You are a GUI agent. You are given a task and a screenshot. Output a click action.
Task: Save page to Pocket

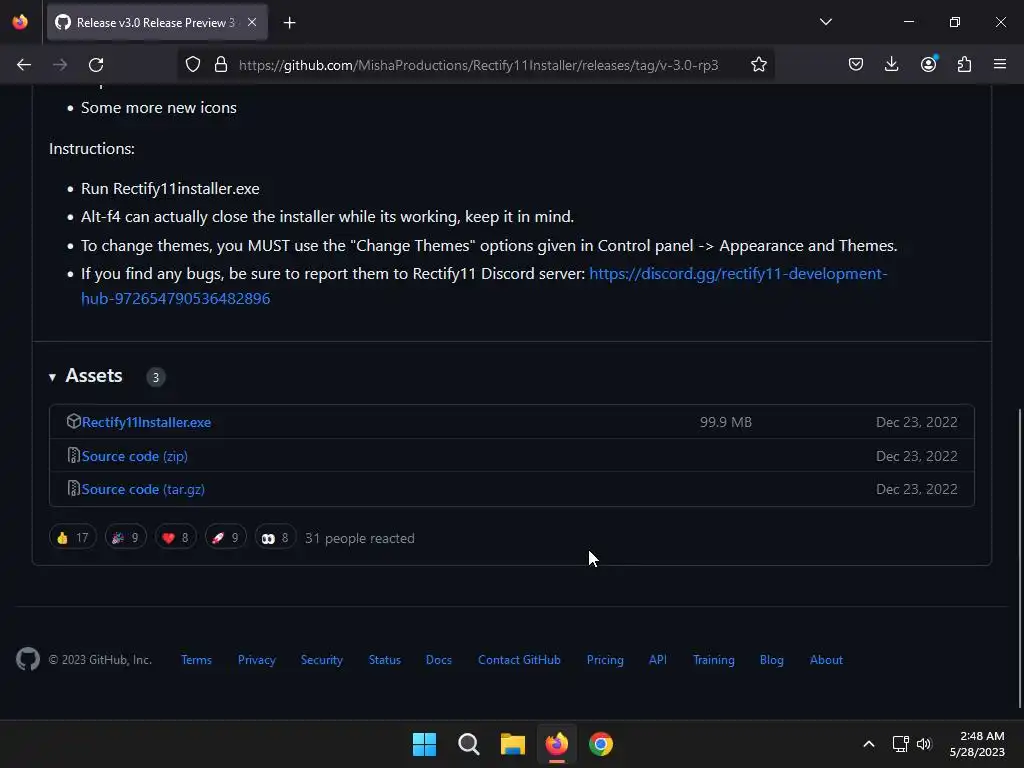click(856, 65)
